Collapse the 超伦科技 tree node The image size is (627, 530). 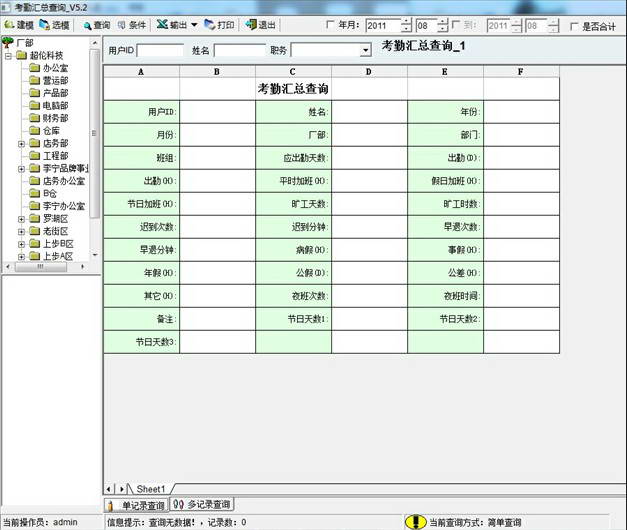pos(8,56)
